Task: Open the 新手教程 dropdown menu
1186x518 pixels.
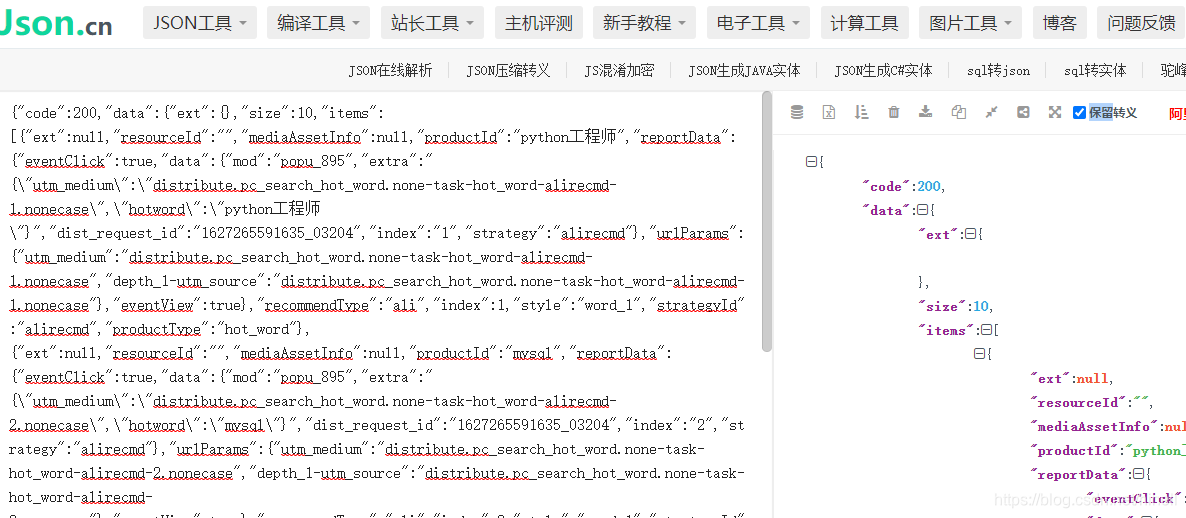Action: click(x=644, y=23)
